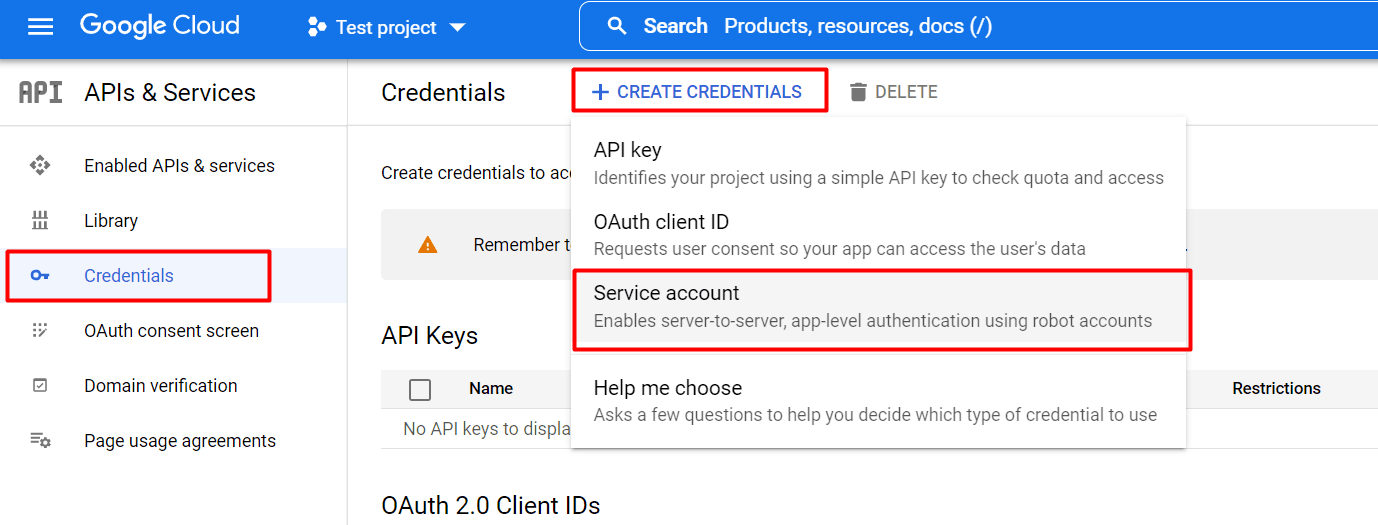Open OAuth consent screen
The height and width of the screenshot is (525, 1378).
(x=173, y=331)
